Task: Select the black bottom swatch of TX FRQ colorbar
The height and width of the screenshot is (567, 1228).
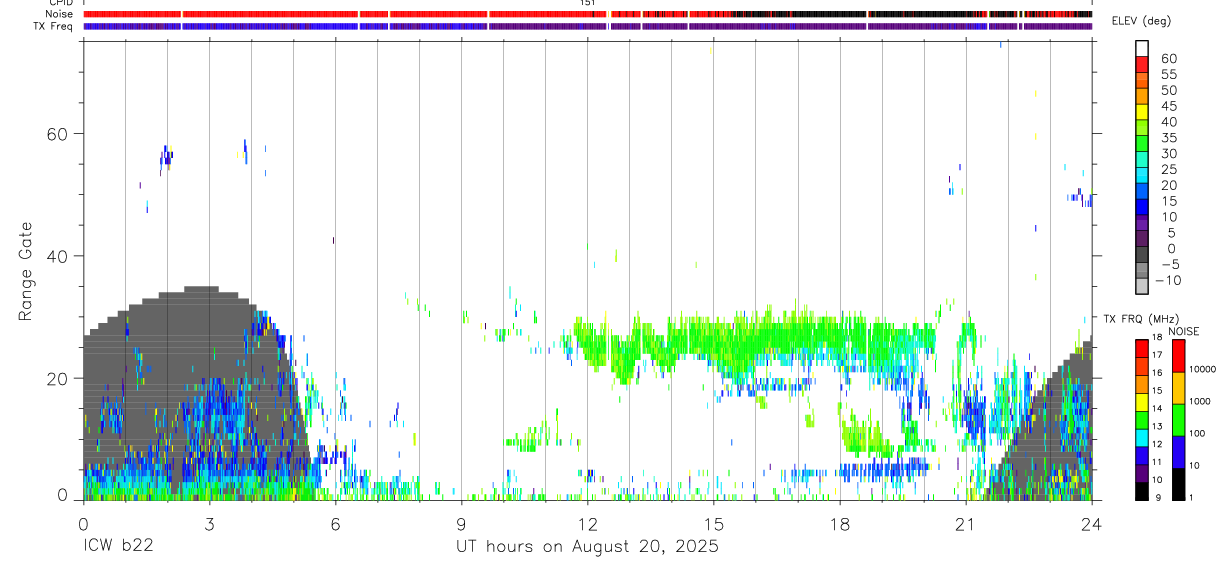Action: pyautogui.click(x=1141, y=491)
